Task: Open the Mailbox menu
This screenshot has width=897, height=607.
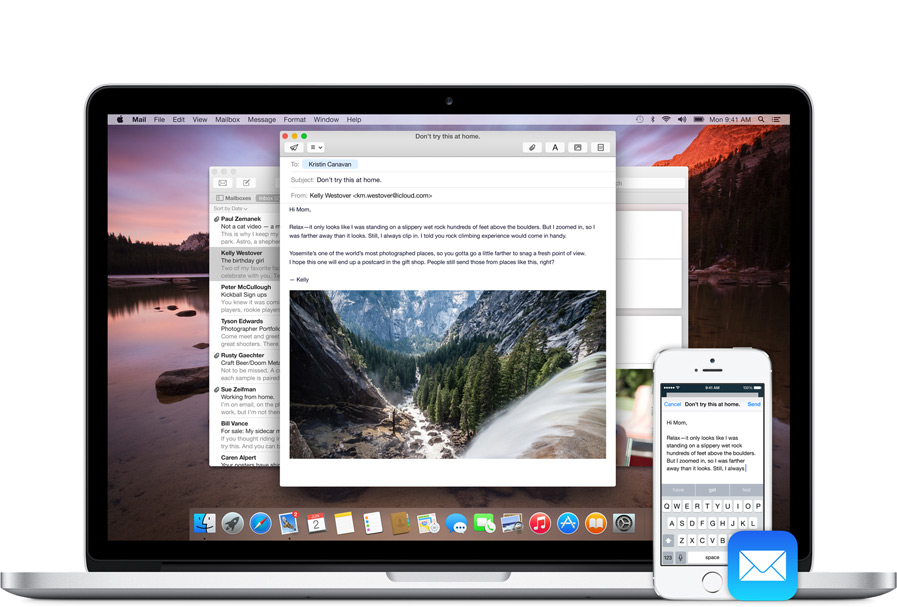Action: [x=227, y=120]
